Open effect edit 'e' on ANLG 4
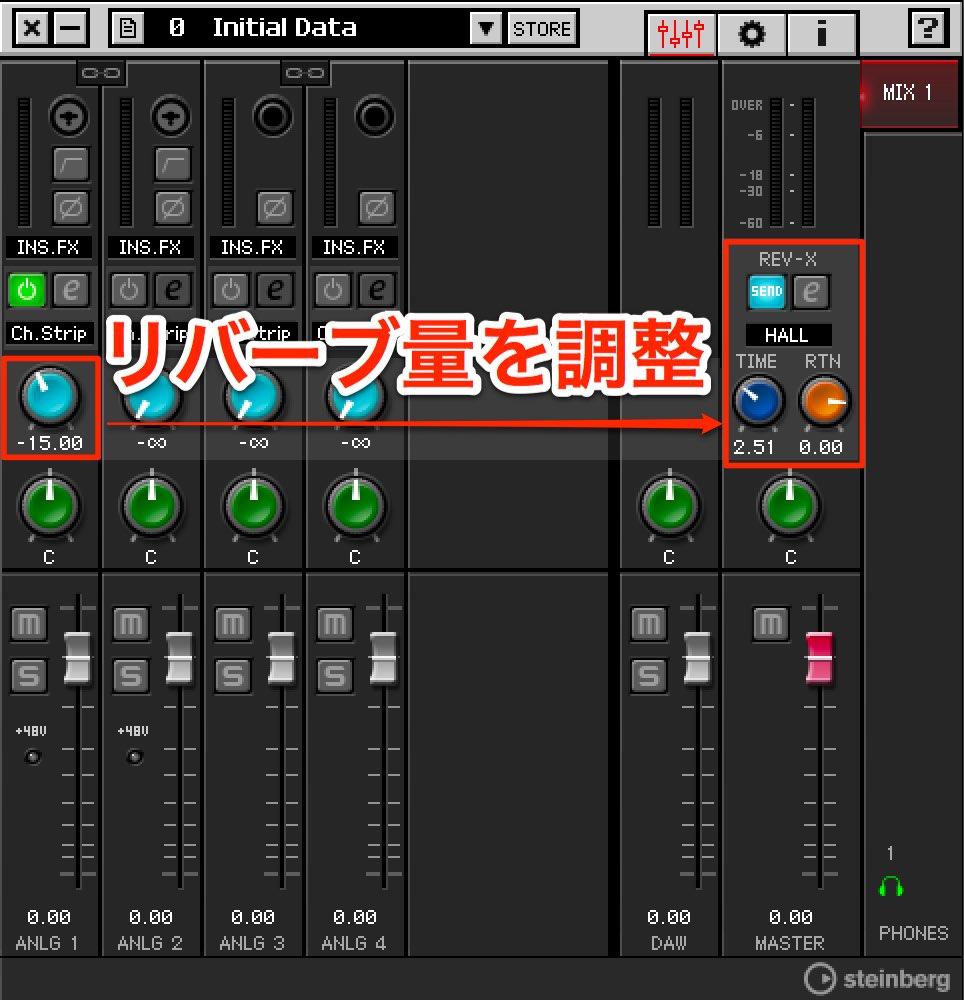The height and width of the screenshot is (1000, 964). click(x=377, y=290)
